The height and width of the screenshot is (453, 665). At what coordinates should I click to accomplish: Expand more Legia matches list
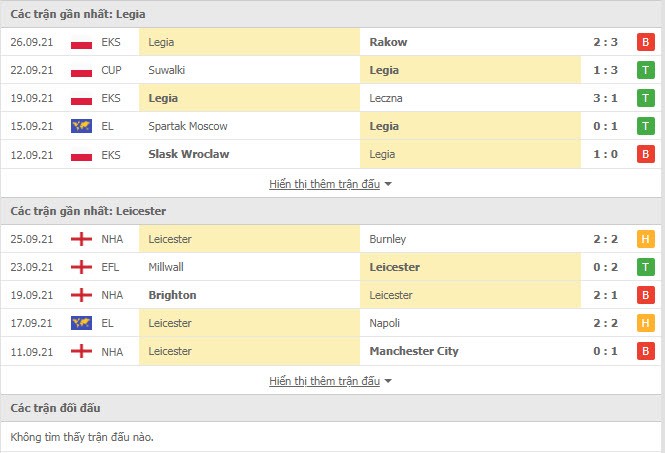331,184
